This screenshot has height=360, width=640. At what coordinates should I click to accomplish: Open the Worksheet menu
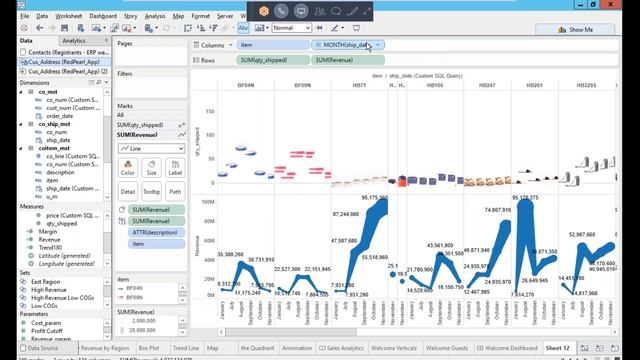pyautogui.click(x=69, y=16)
